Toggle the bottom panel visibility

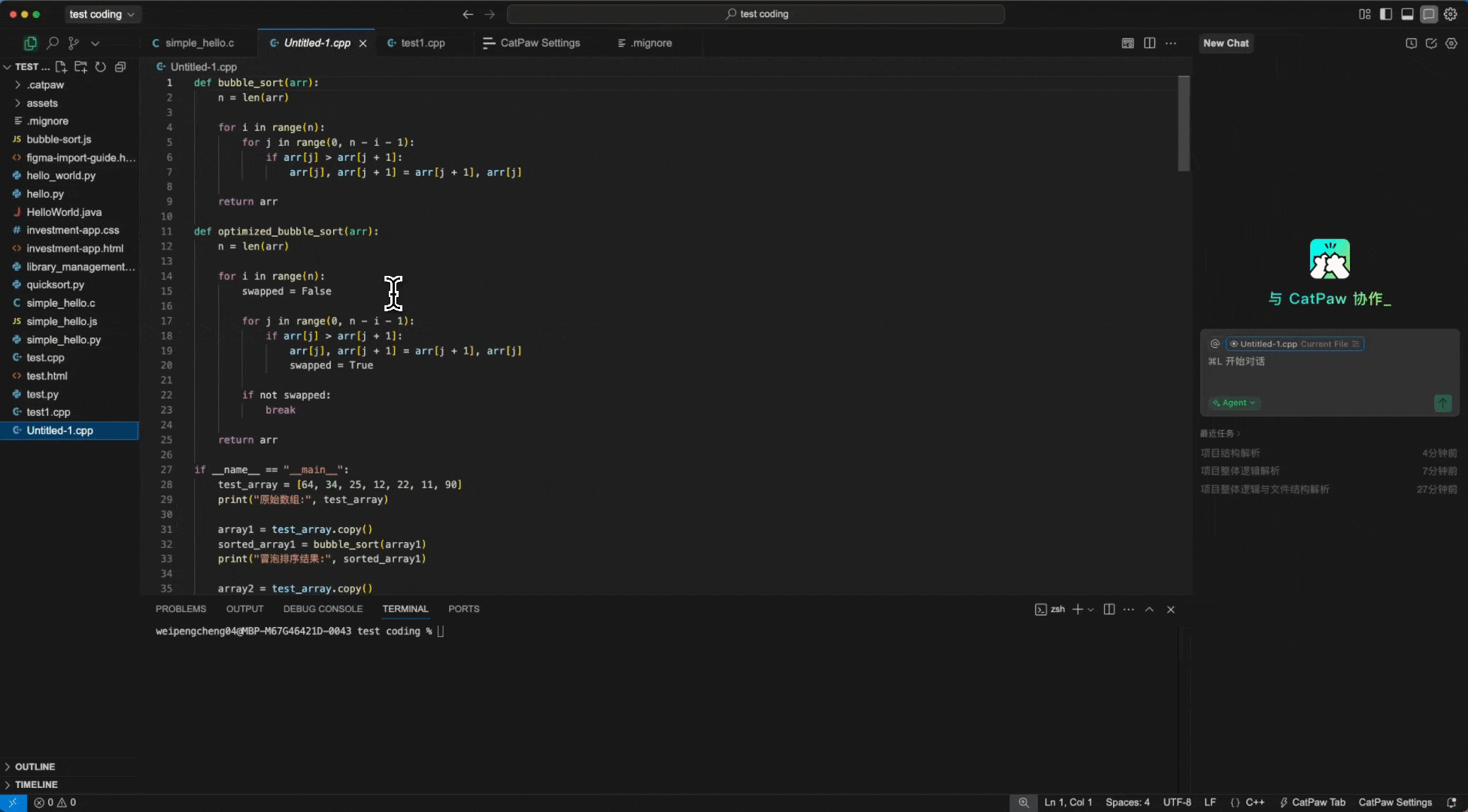1407,14
